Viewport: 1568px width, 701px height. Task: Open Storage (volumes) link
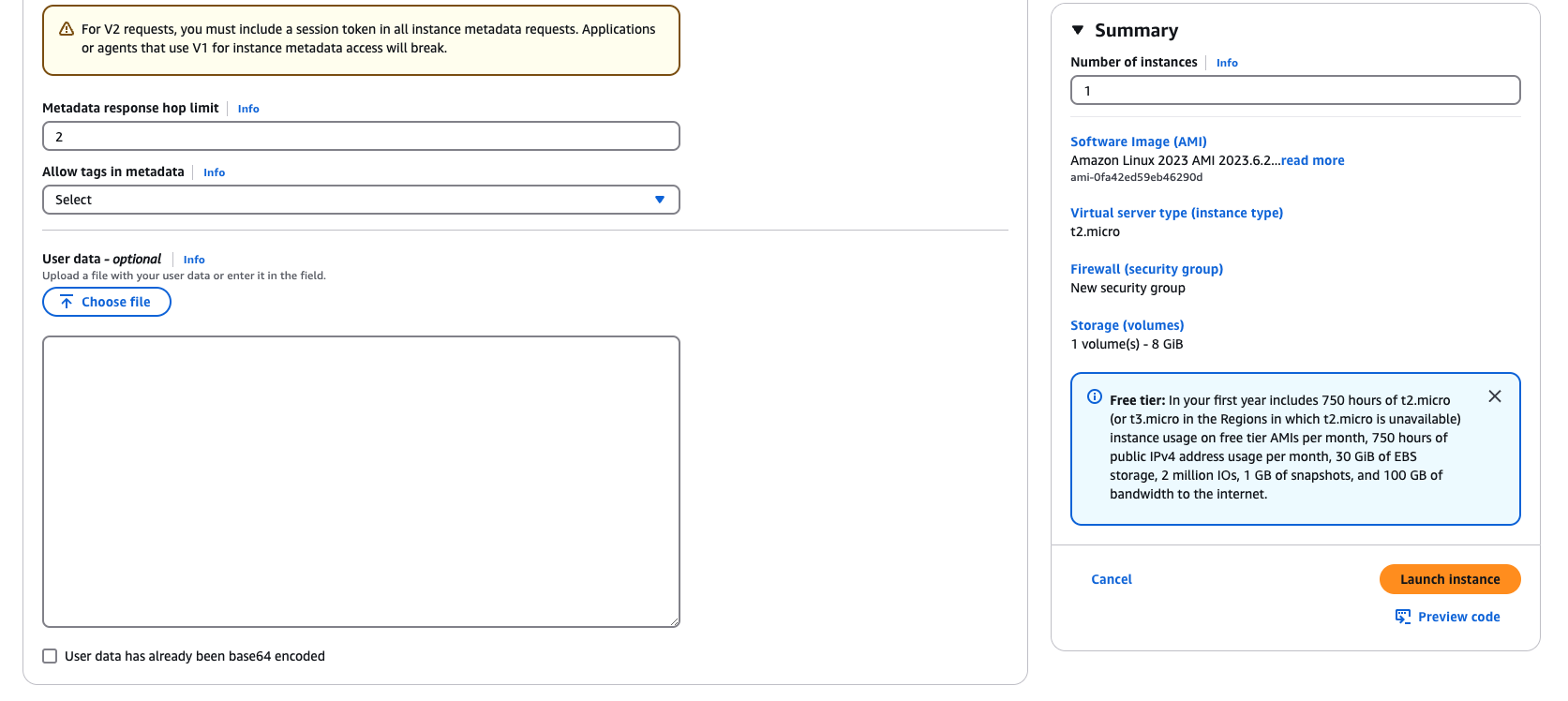[x=1127, y=325]
